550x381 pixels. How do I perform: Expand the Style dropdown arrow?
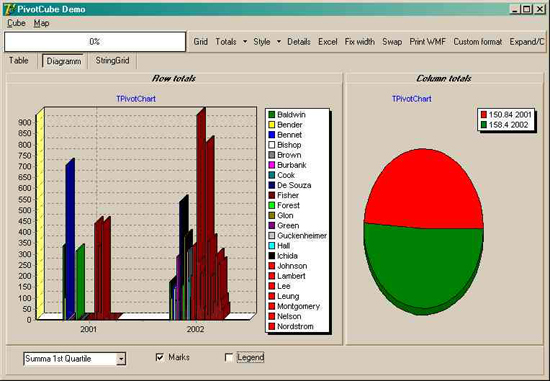pos(279,42)
